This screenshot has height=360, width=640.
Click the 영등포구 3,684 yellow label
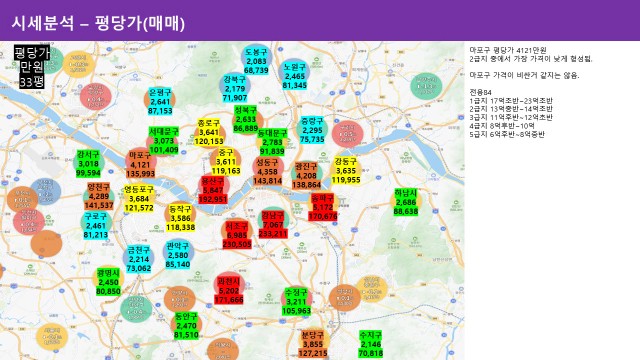(139, 198)
